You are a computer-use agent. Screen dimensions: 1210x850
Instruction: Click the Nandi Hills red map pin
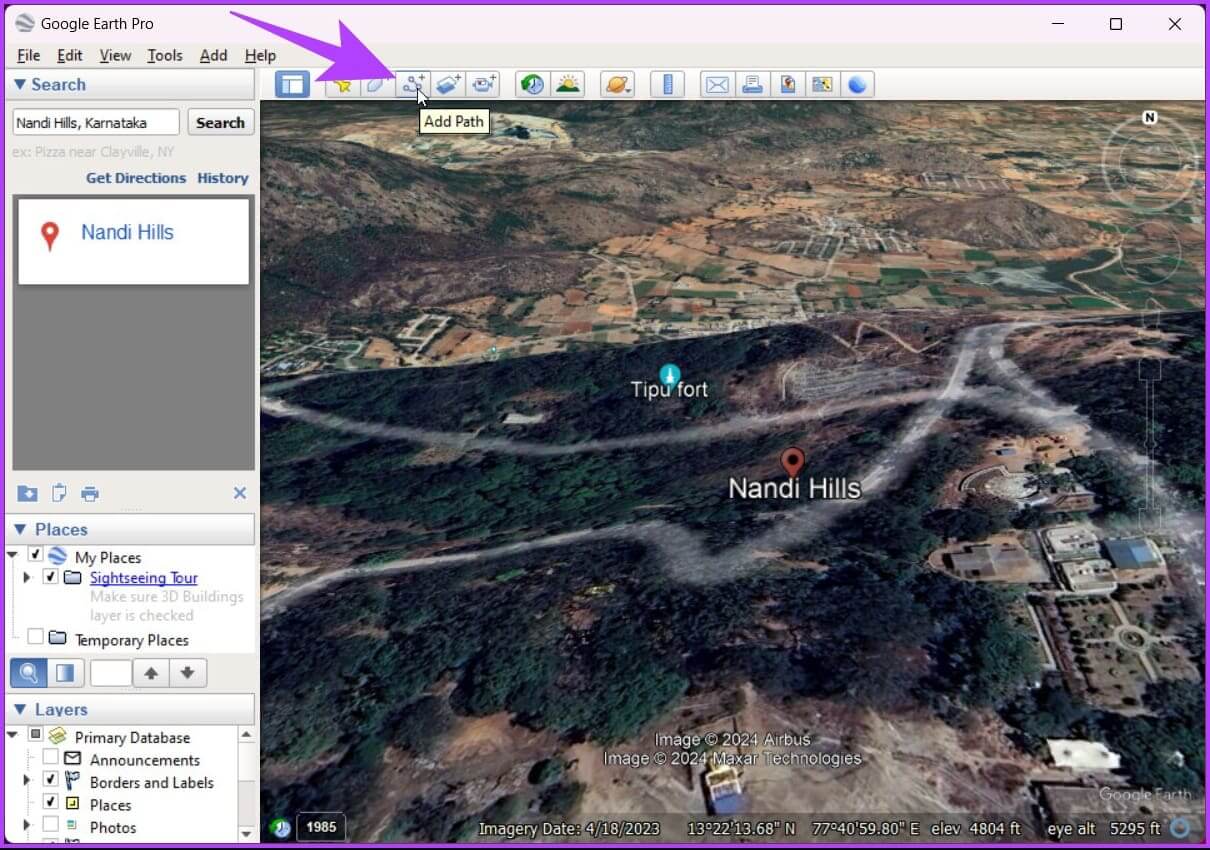(x=793, y=462)
